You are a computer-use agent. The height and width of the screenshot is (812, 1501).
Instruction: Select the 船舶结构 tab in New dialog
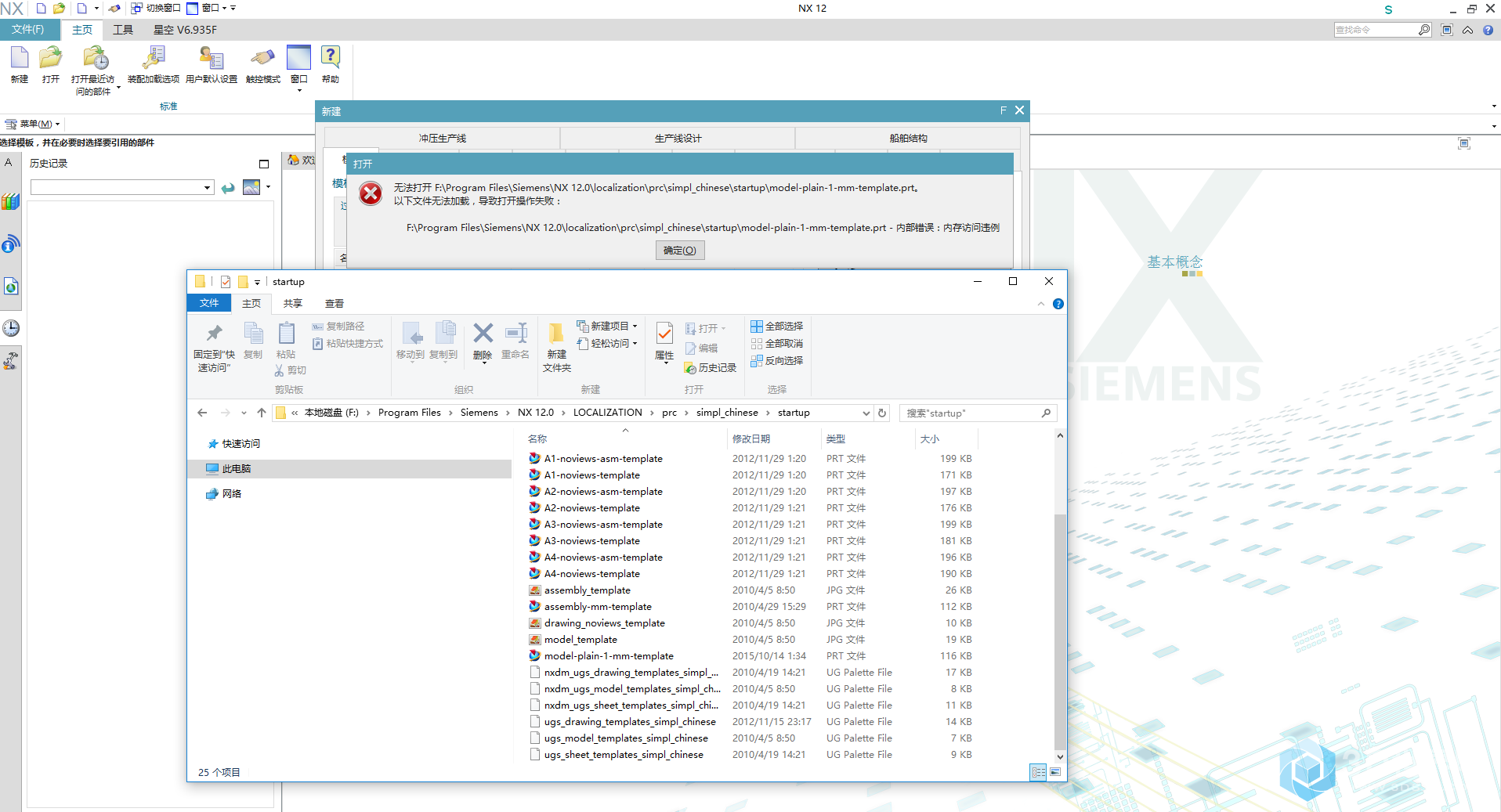coord(908,138)
